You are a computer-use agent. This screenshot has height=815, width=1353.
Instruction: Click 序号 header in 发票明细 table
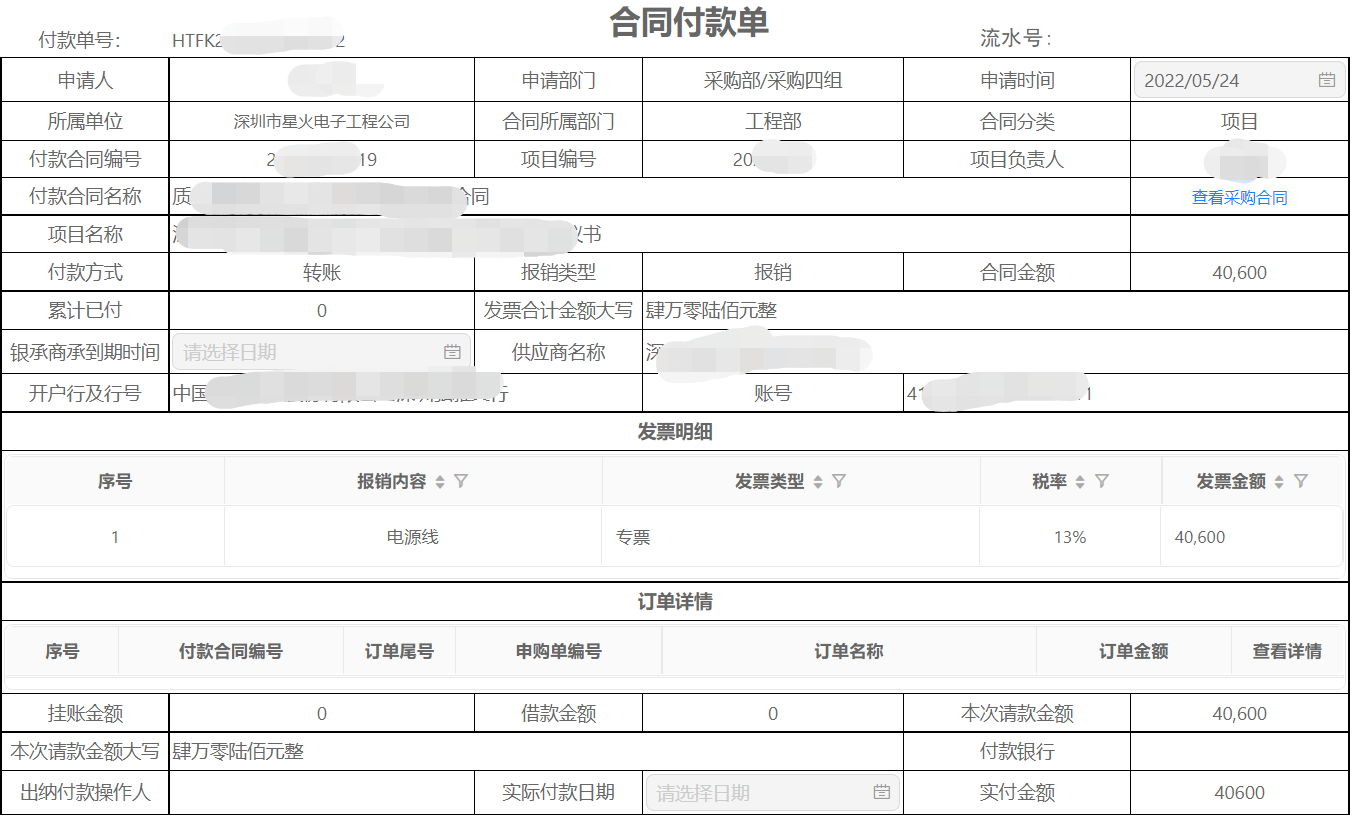pyautogui.click(x=115, y=481)
